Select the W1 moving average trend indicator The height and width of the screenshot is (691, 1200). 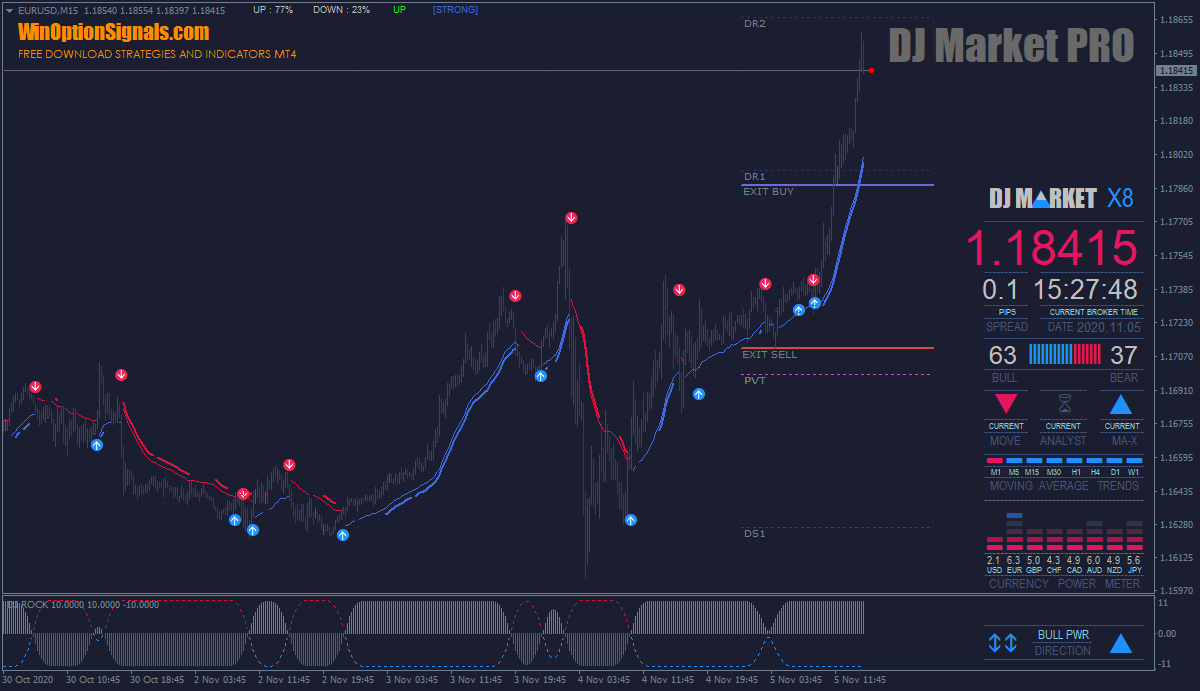[1133, 461]
